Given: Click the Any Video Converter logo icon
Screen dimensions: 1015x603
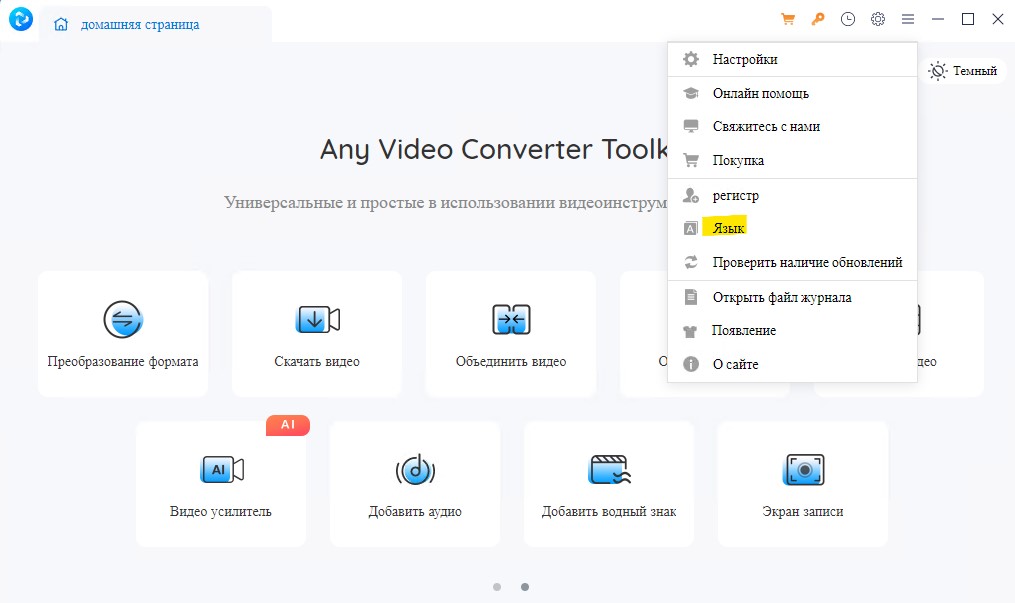Looking at the screenshot, I should click(21, 19).
